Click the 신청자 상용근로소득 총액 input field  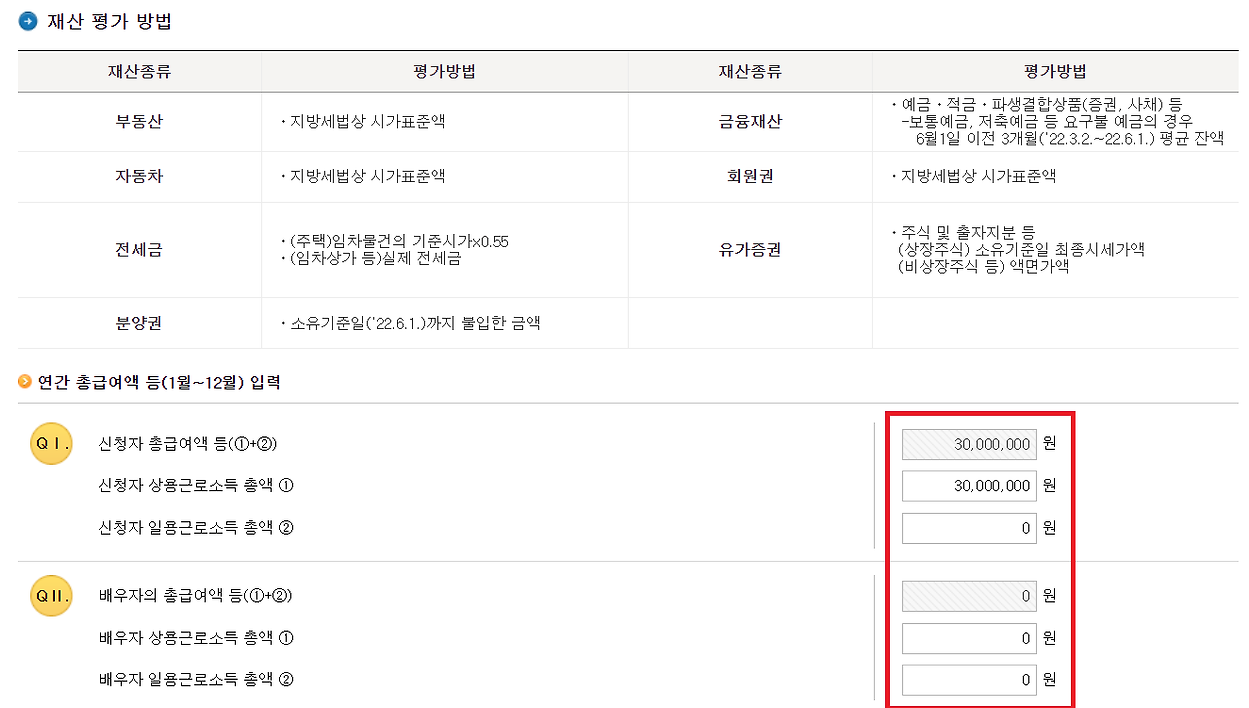coord(969,486)
